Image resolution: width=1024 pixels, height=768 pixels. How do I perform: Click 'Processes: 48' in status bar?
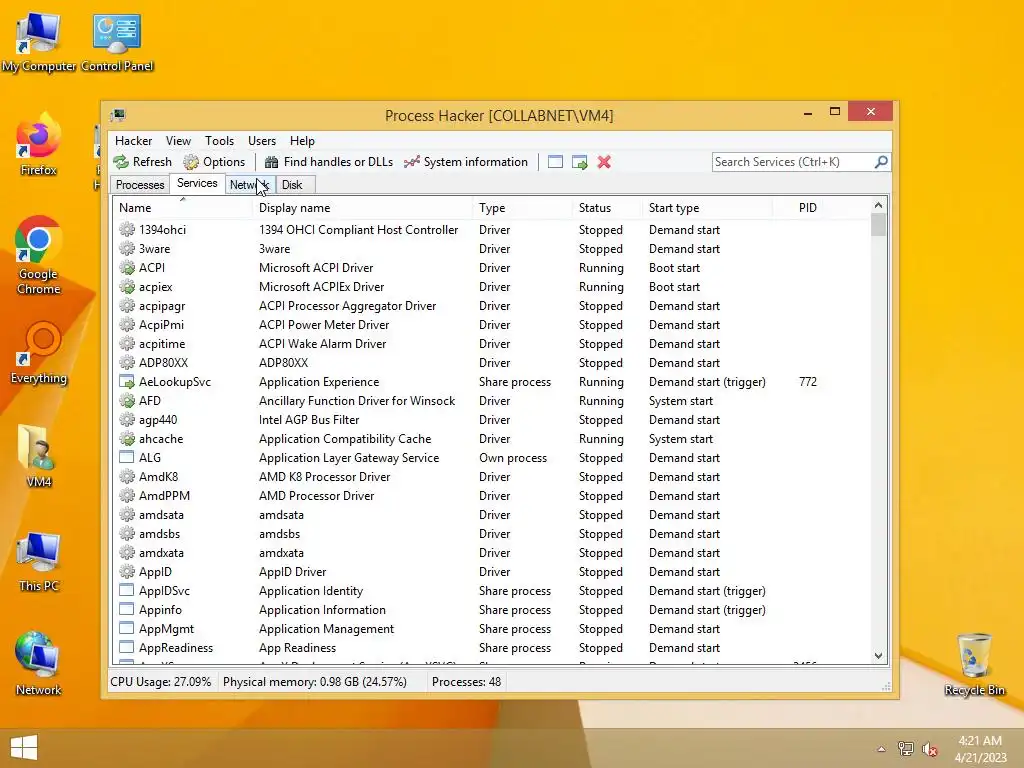[x=466, y=682]
